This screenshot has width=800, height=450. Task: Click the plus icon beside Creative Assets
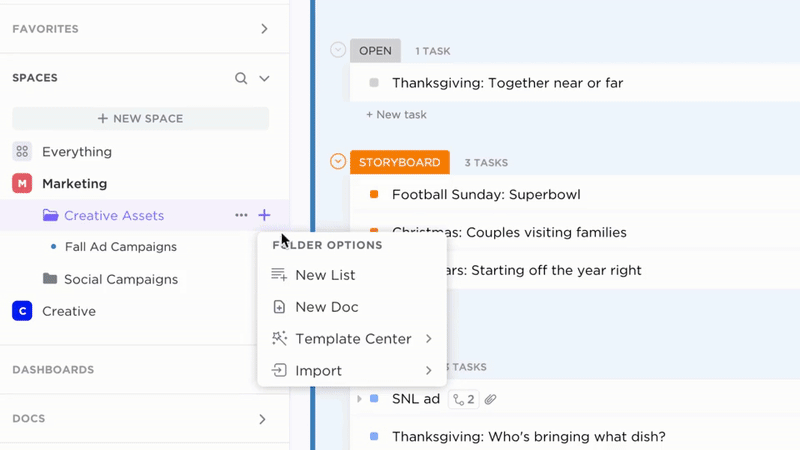click(264, 215)
